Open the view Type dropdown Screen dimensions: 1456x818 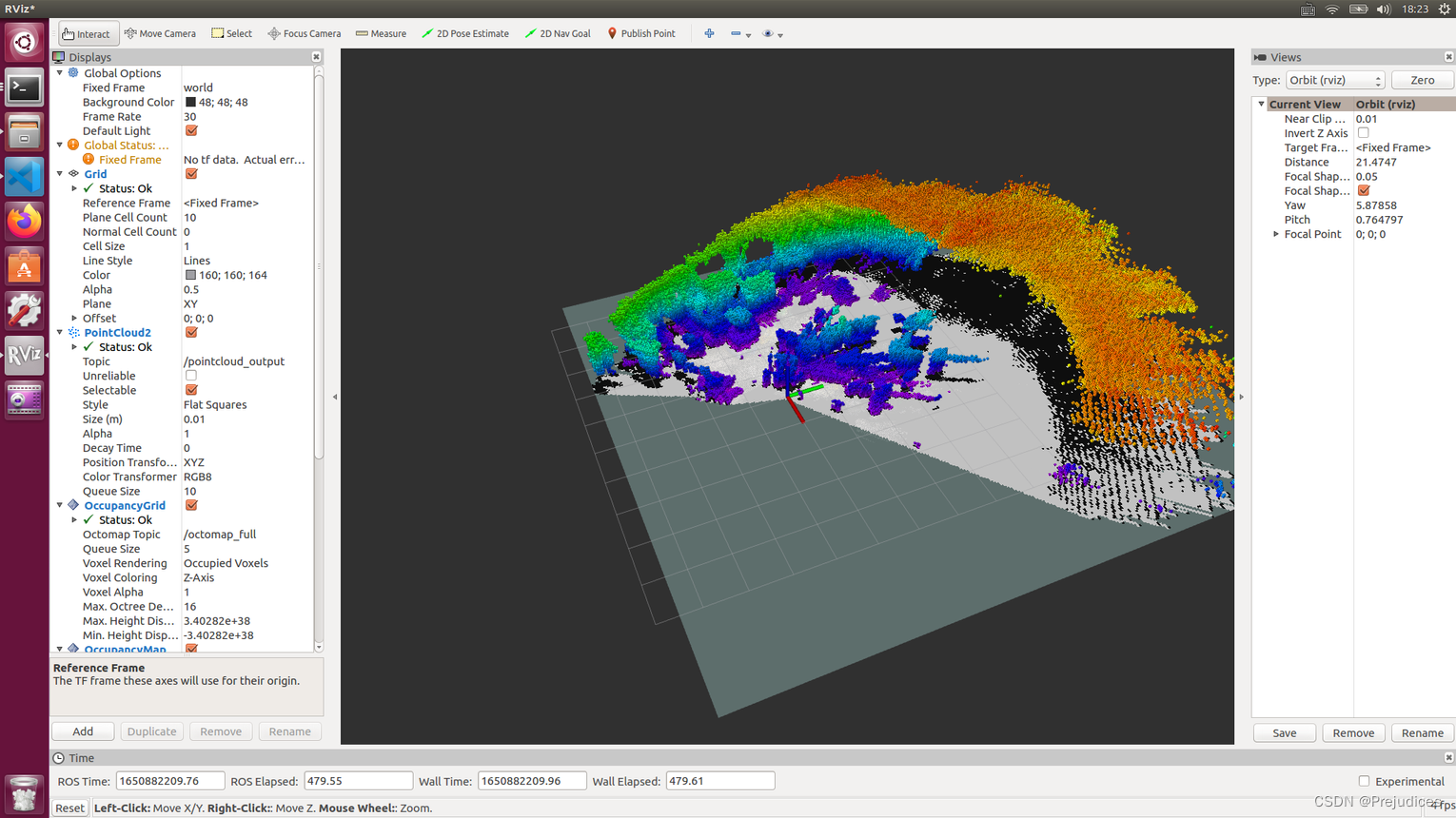coord(1334,80)
